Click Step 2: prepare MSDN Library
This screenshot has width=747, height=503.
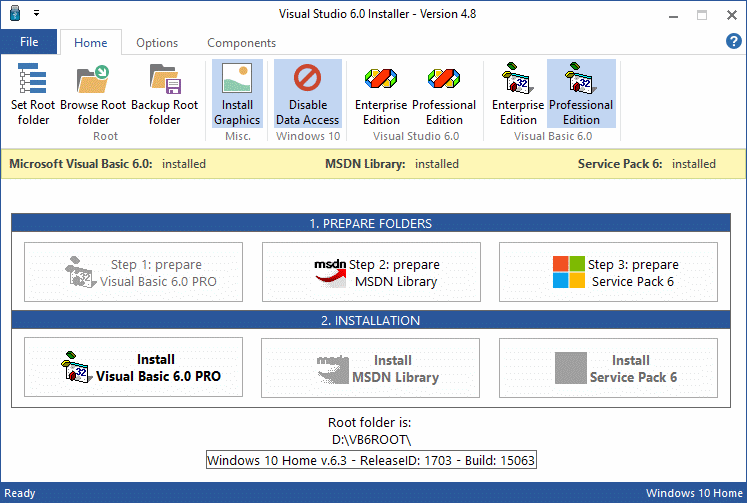point(371,272)
